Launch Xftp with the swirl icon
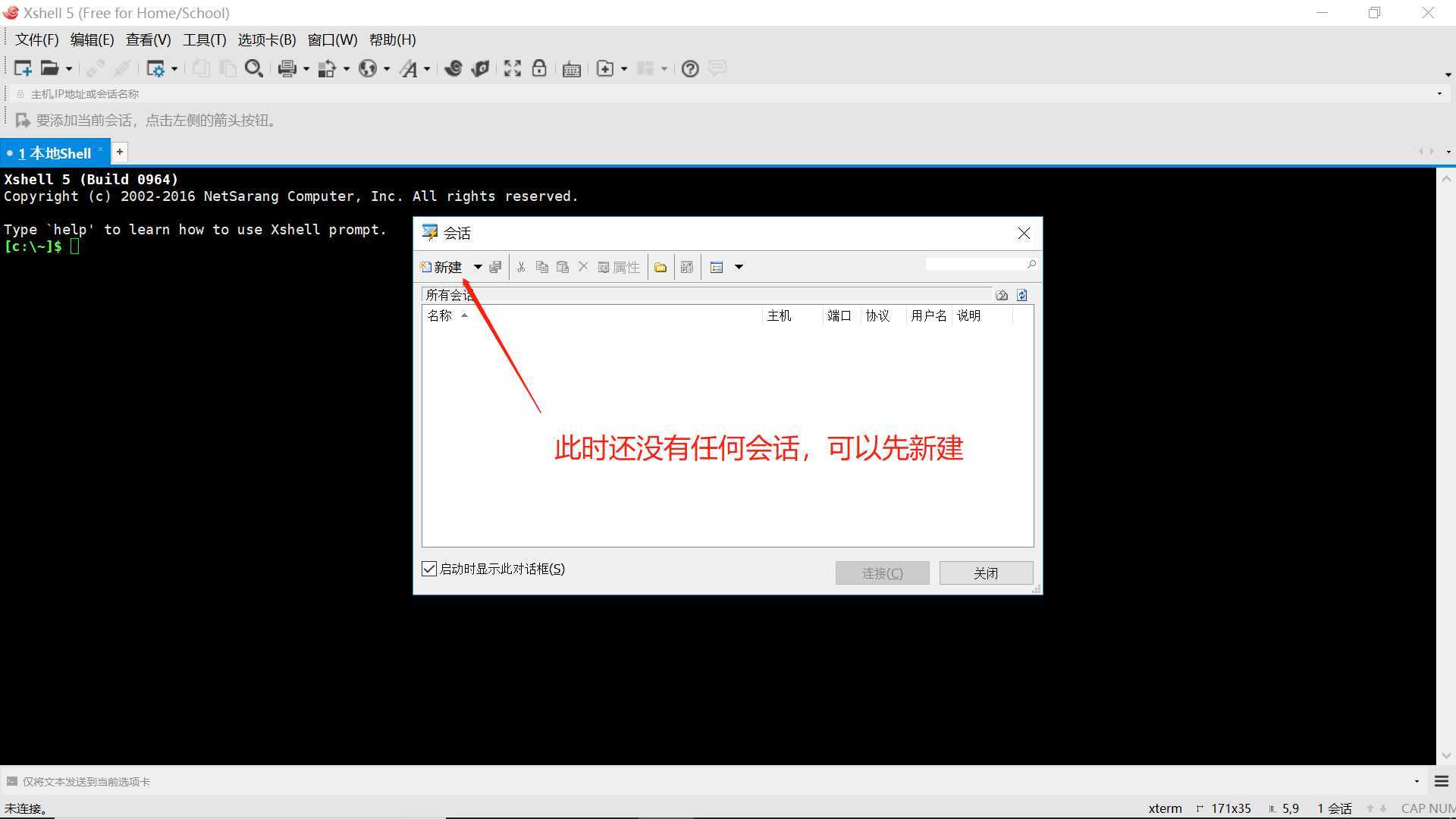Viewport: 1456px width, 819px height. click(453, 68)
